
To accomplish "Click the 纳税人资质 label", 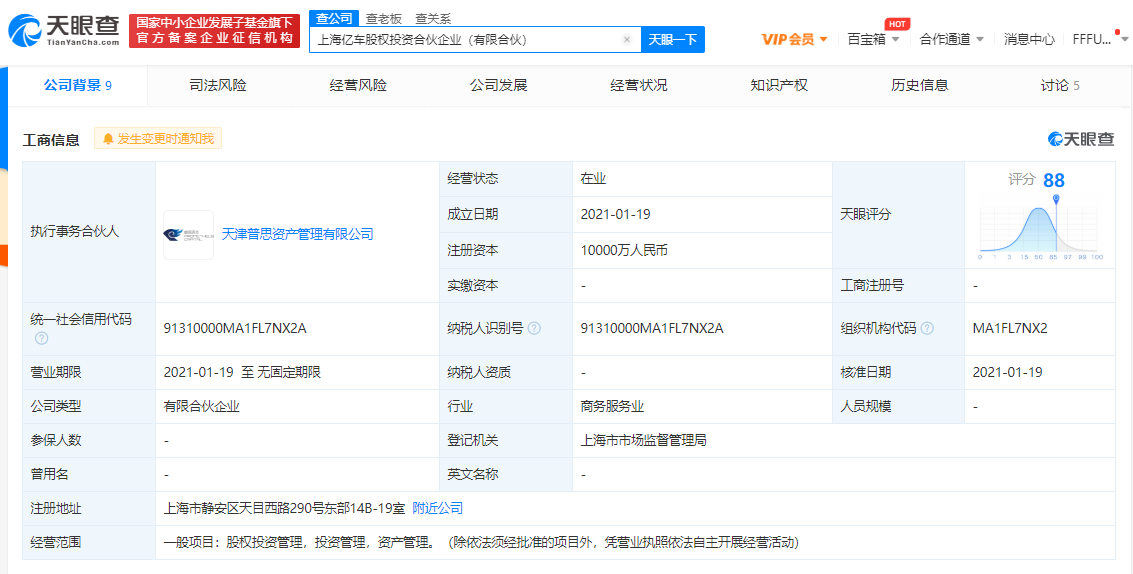I will point(479,372).
